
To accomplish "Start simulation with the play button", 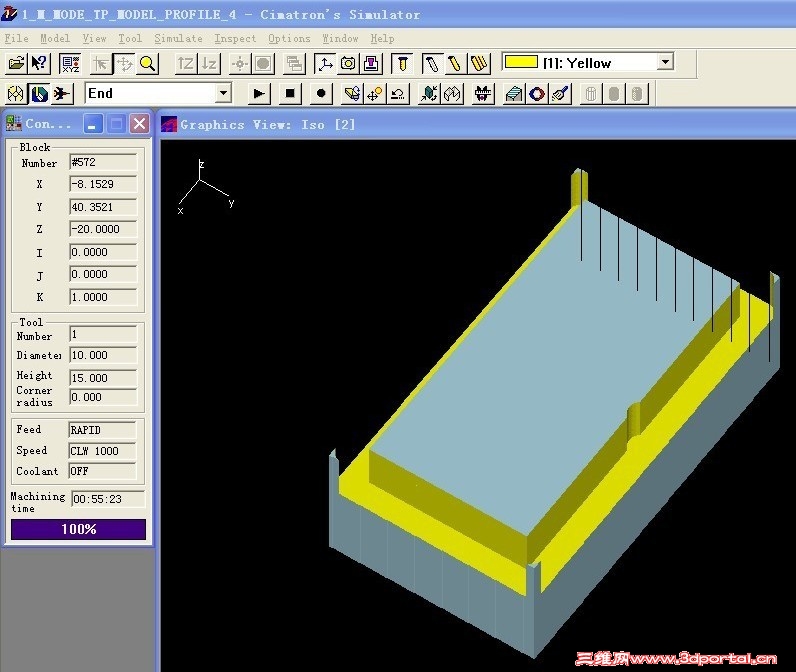I will click(x=259, y=93).
